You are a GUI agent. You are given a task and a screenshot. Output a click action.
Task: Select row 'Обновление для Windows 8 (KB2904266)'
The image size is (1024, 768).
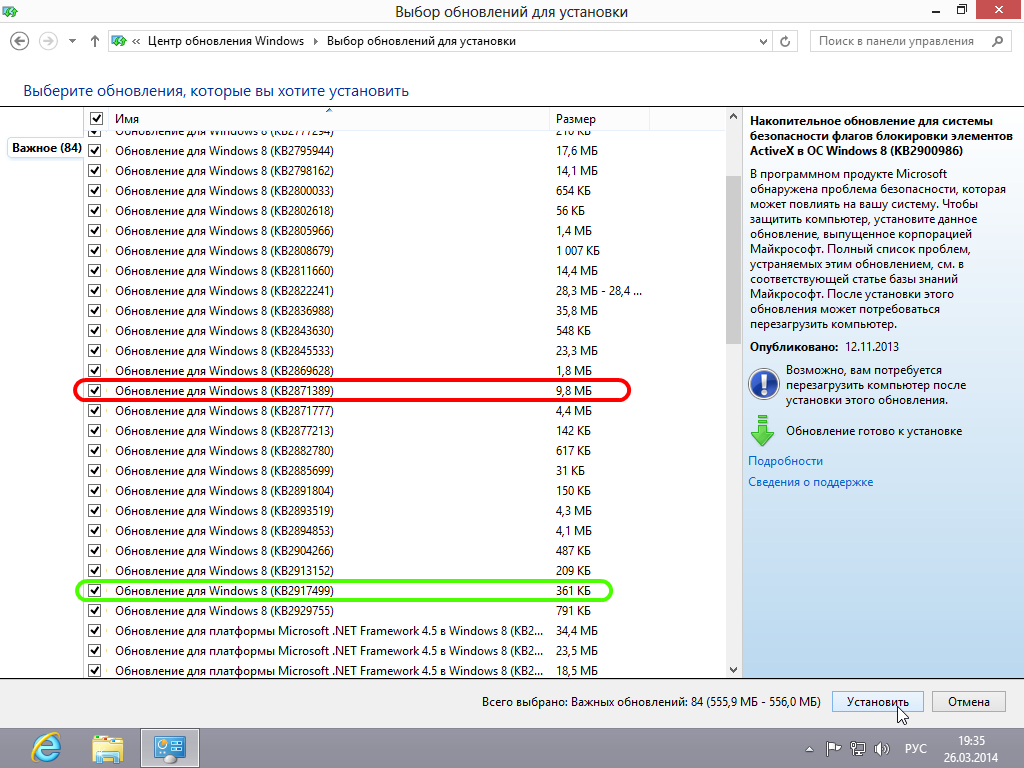tap(404, 551)
